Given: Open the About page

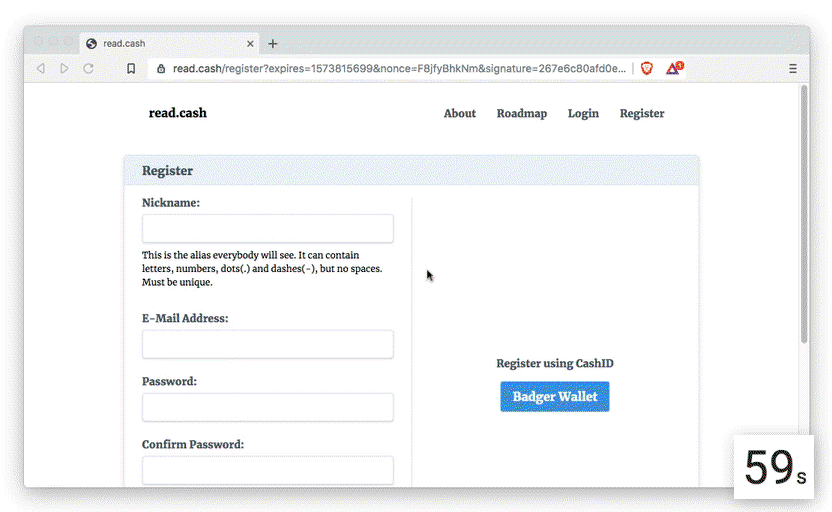Looking at the screenshot, I should tap(460, 114).
